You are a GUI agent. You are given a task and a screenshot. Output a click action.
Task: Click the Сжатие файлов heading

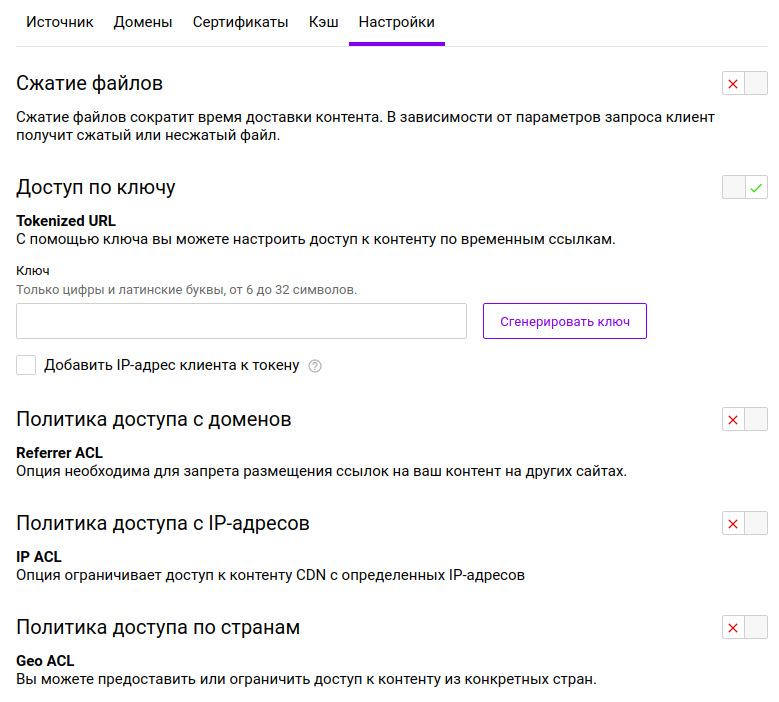[89, 83]
